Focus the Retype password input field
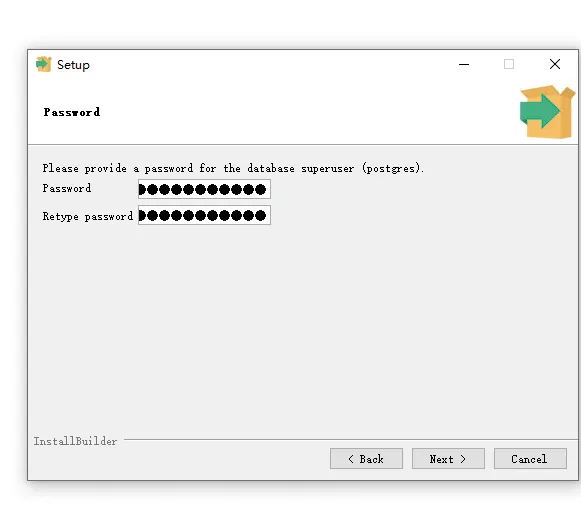The width and height of the screenshot is (581, 506). (x=204, y=215)
